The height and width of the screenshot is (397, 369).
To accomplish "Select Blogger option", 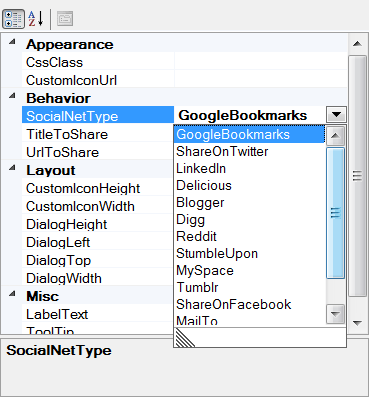I will (249, 202).
